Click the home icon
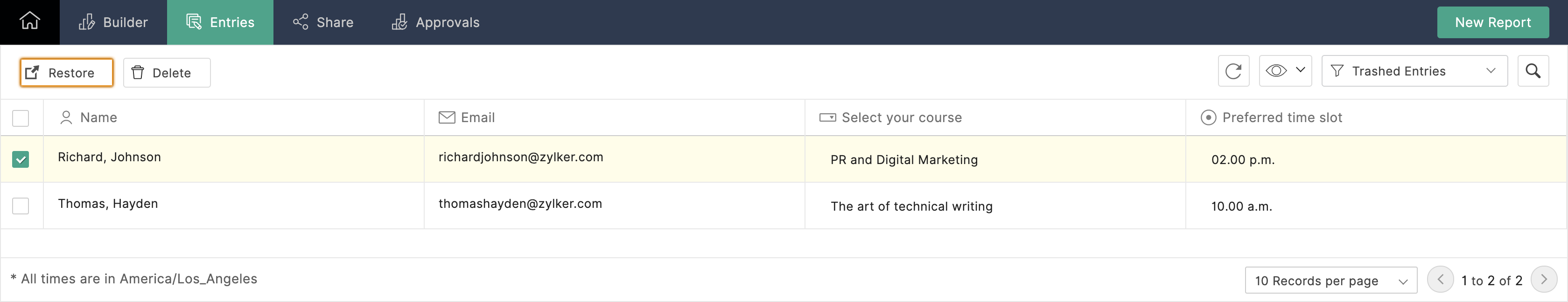The height and width of the screenshot is (302, 1568). tap(29, 21)
